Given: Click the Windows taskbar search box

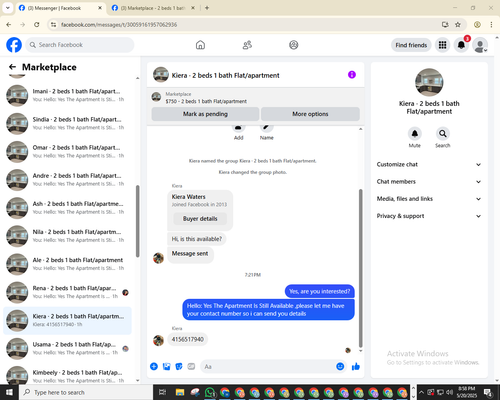Looking at the screenshot, I should pos(86,392).
